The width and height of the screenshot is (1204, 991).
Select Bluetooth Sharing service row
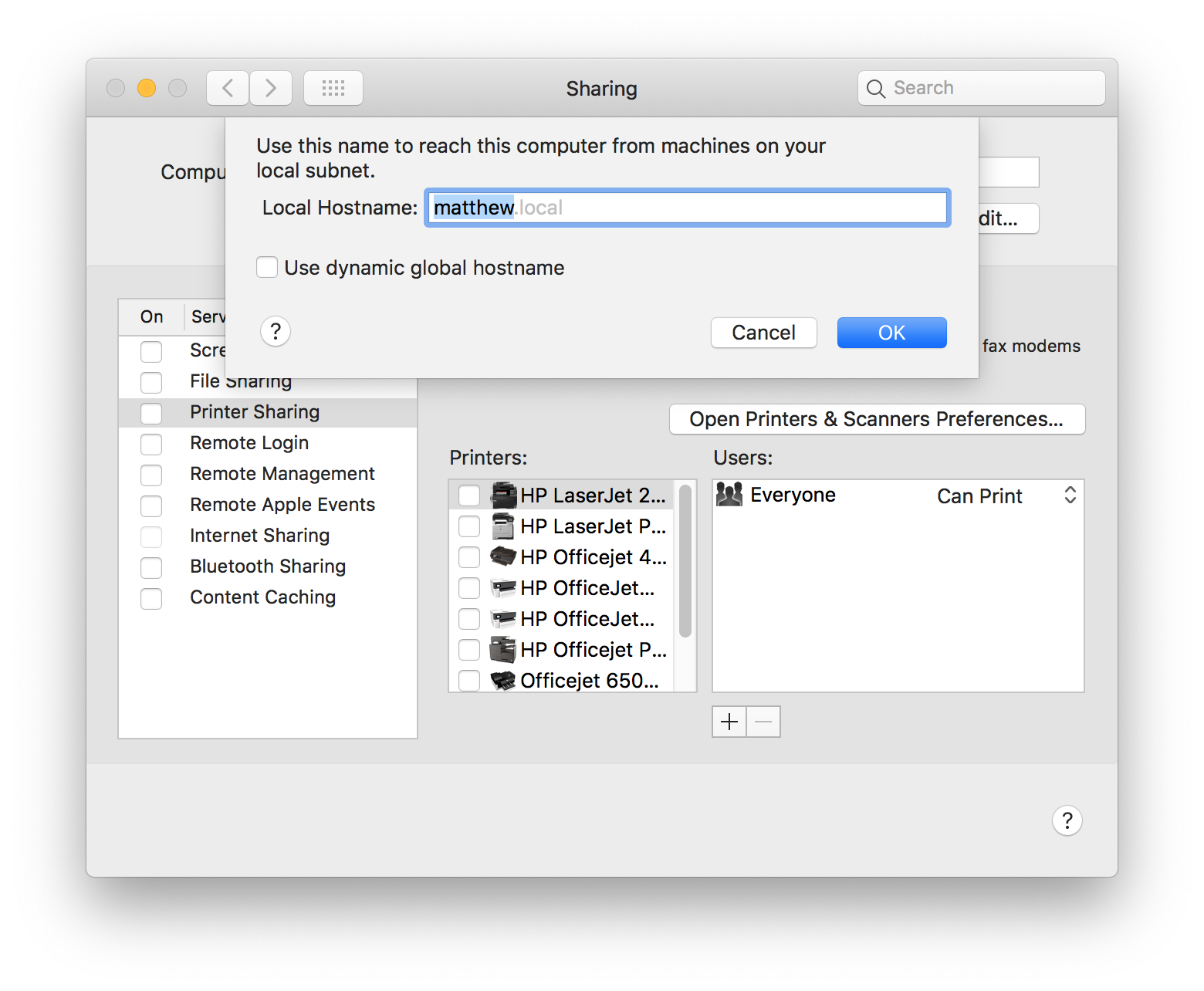point(268,567)
